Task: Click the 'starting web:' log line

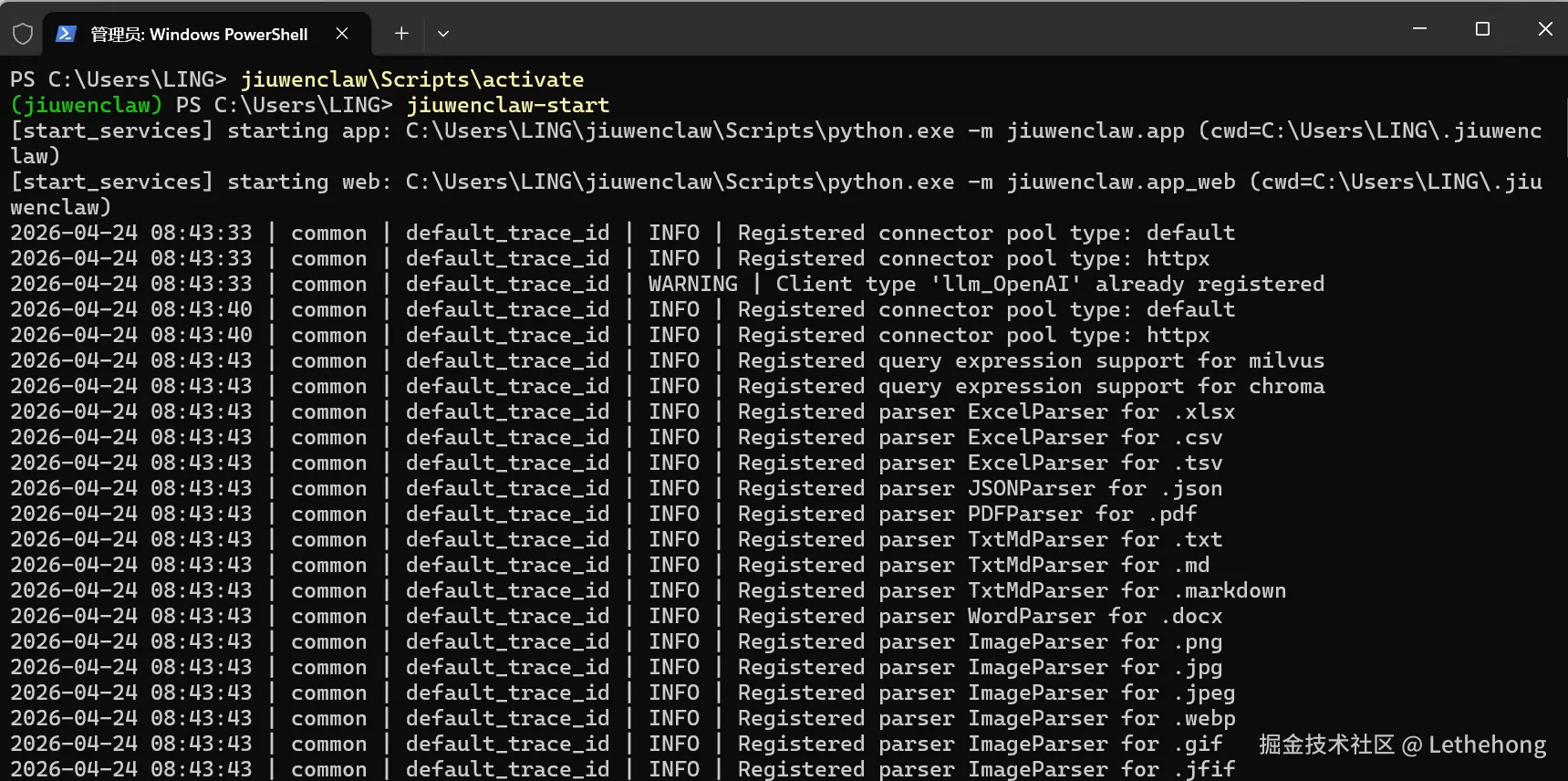Action: pyautogui.click(x=776, y=194)
